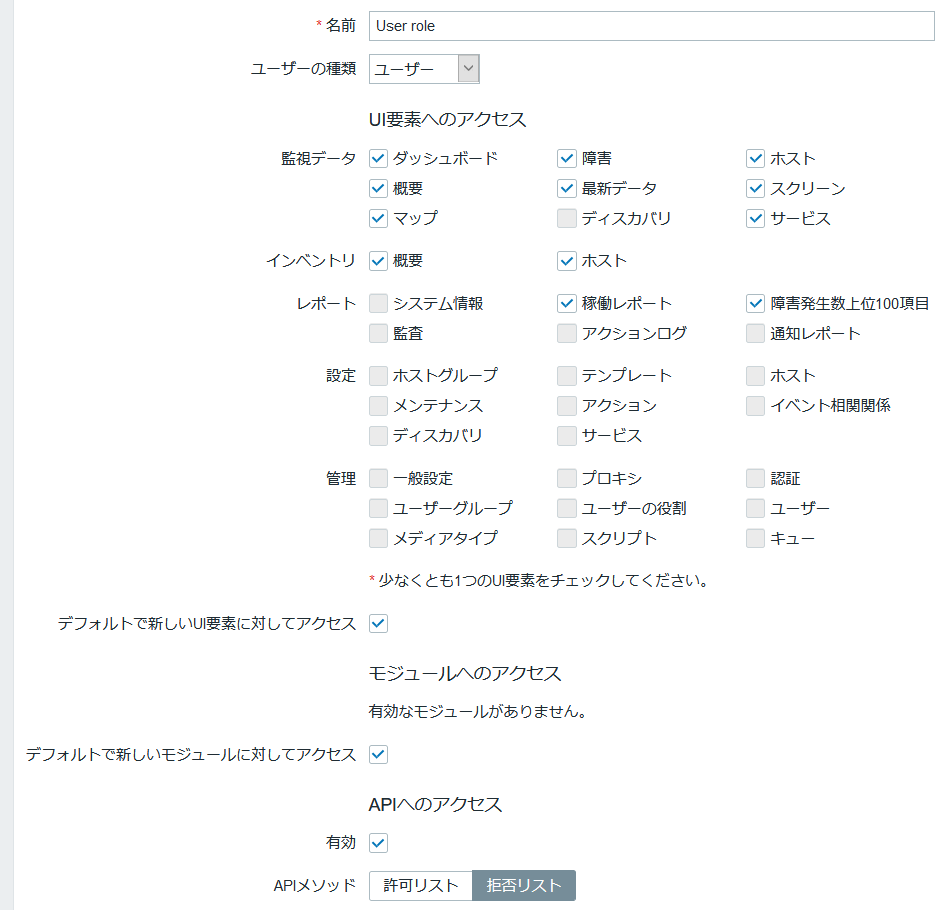Click the 名前 field containing User role

(651, 26)
